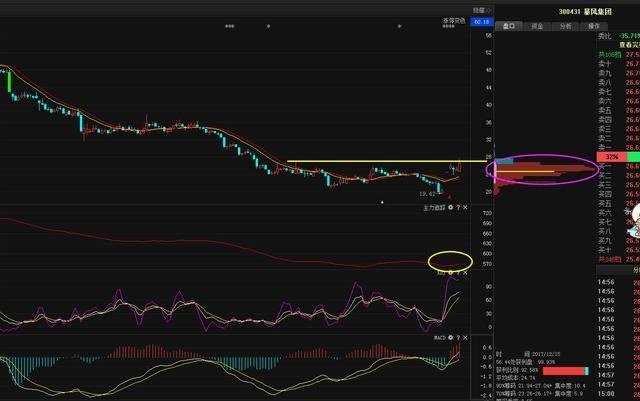Click the MACD help question mark
This screenshot has width=640, height=401.
point(458,338)
